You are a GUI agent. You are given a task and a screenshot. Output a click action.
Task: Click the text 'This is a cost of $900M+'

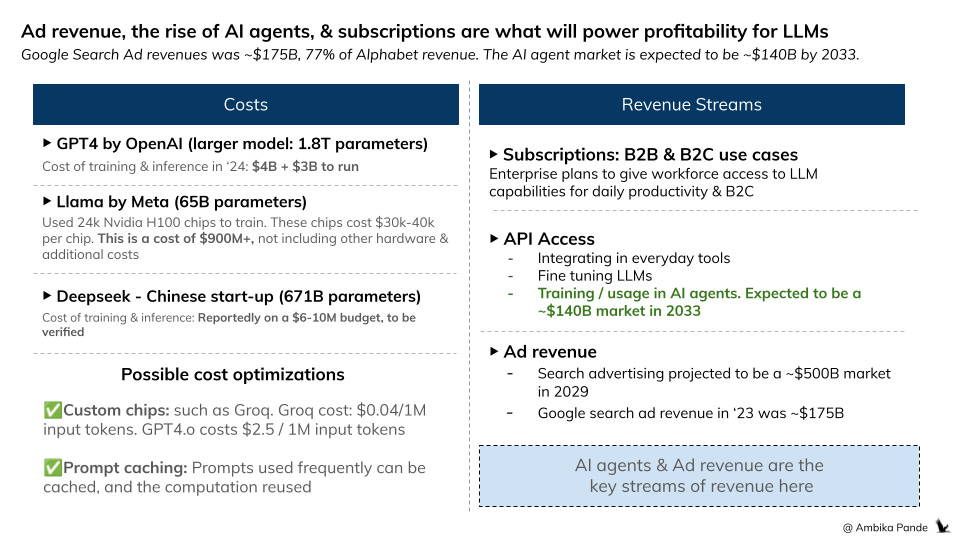[x=175, y=239]
